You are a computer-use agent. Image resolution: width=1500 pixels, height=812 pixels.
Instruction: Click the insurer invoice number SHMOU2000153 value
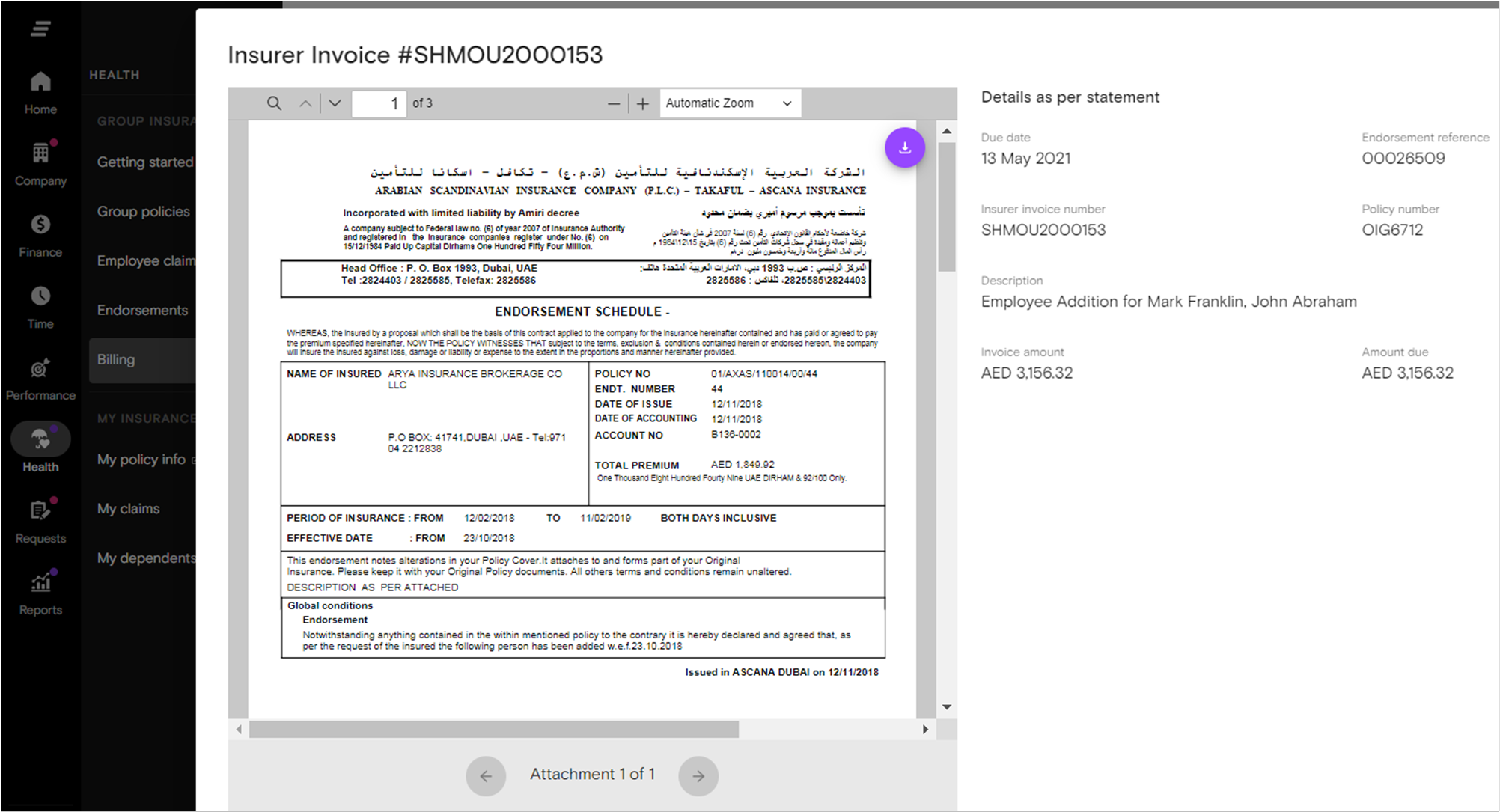[x=1043, y=230]
